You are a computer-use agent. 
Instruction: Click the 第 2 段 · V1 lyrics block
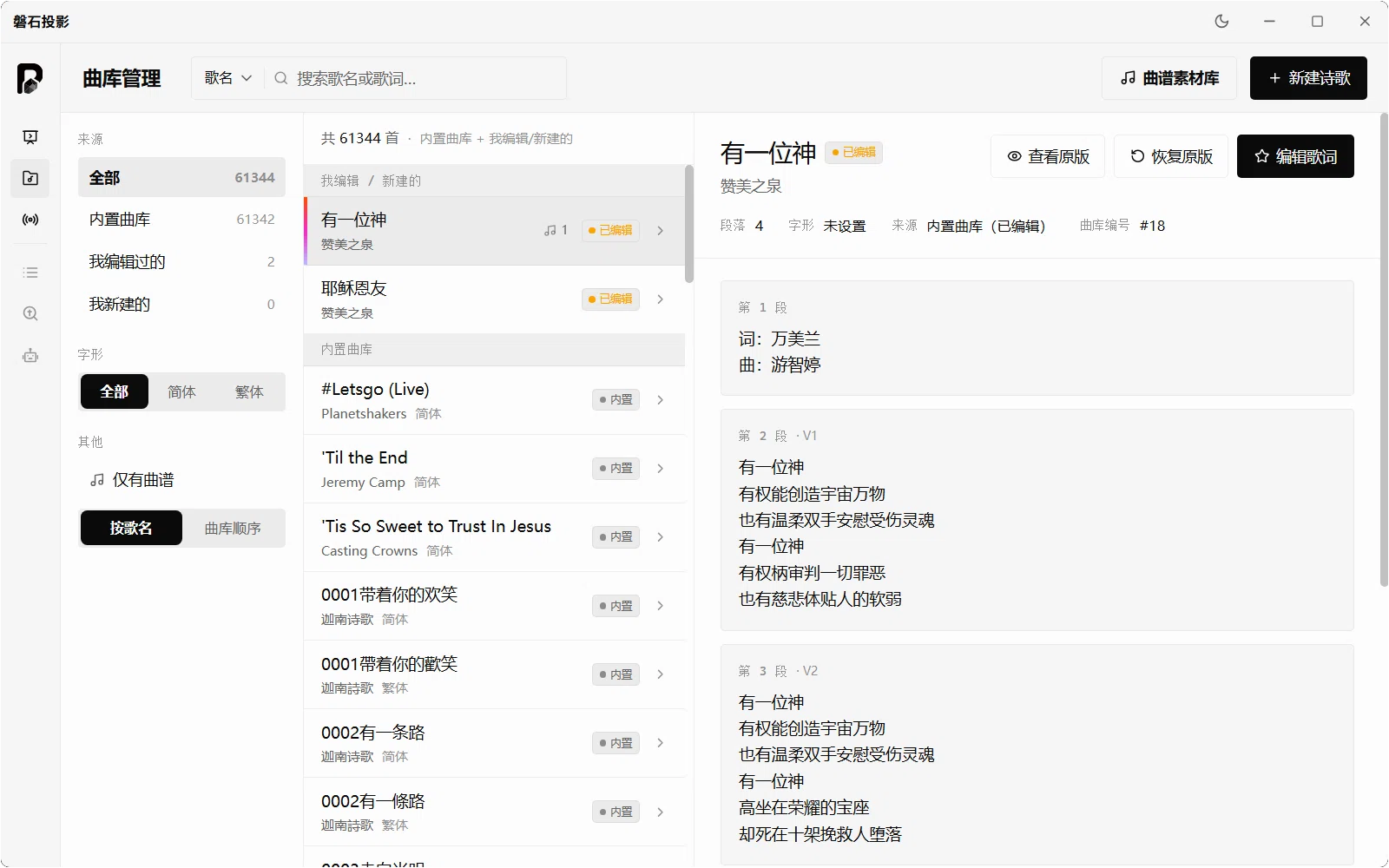tap(1037, 520)
